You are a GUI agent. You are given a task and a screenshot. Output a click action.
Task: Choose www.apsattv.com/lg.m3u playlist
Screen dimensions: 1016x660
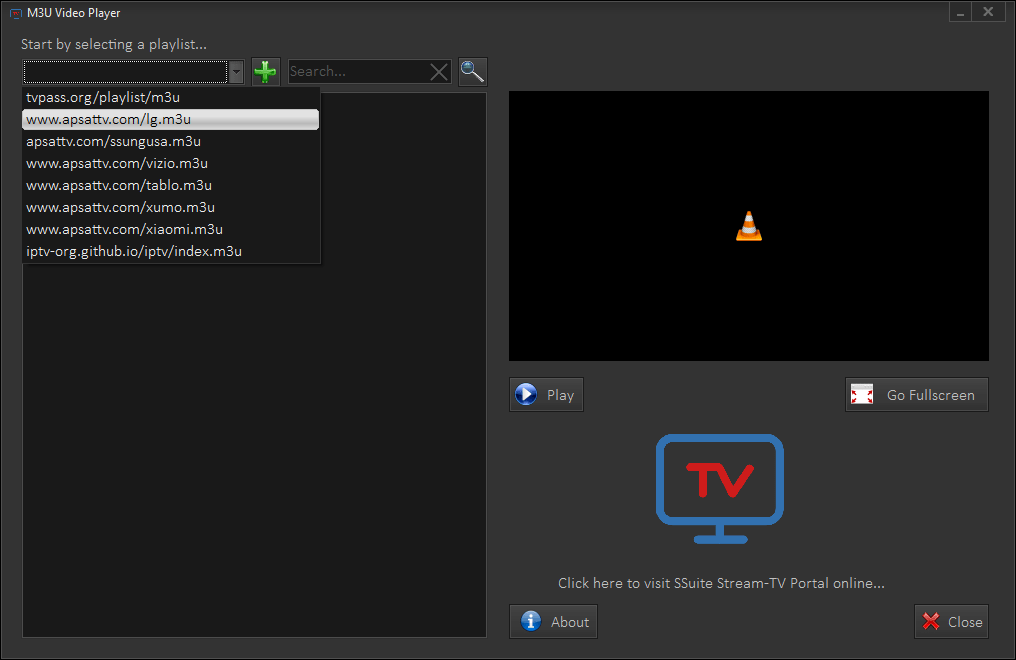(108, 119)
